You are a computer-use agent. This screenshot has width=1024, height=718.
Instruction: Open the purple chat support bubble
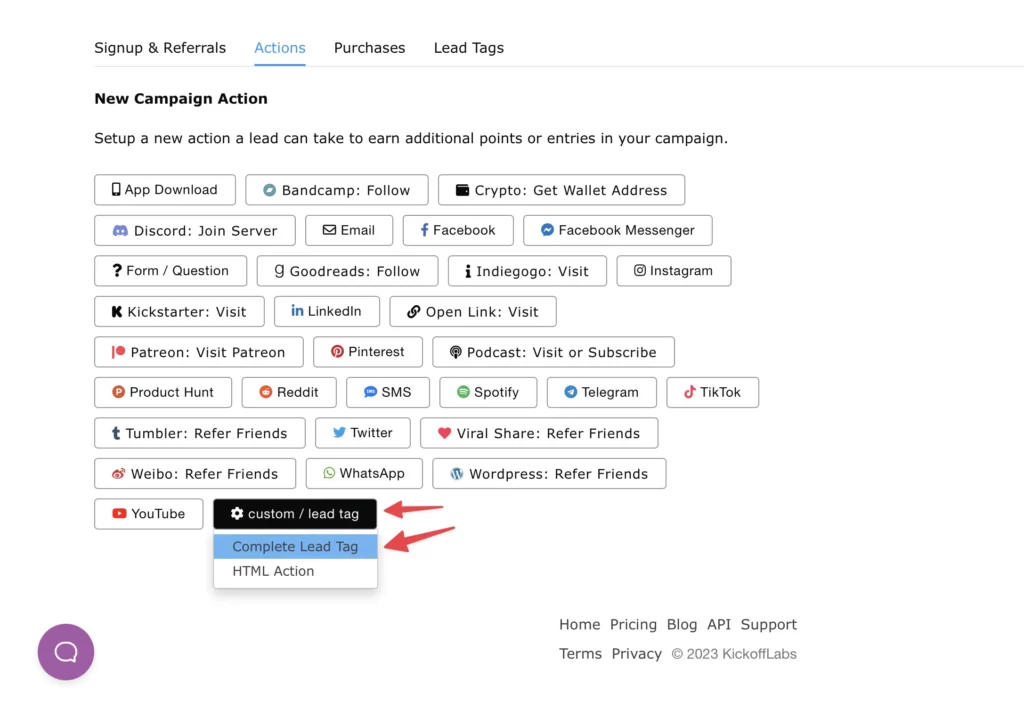click(66, 651)
